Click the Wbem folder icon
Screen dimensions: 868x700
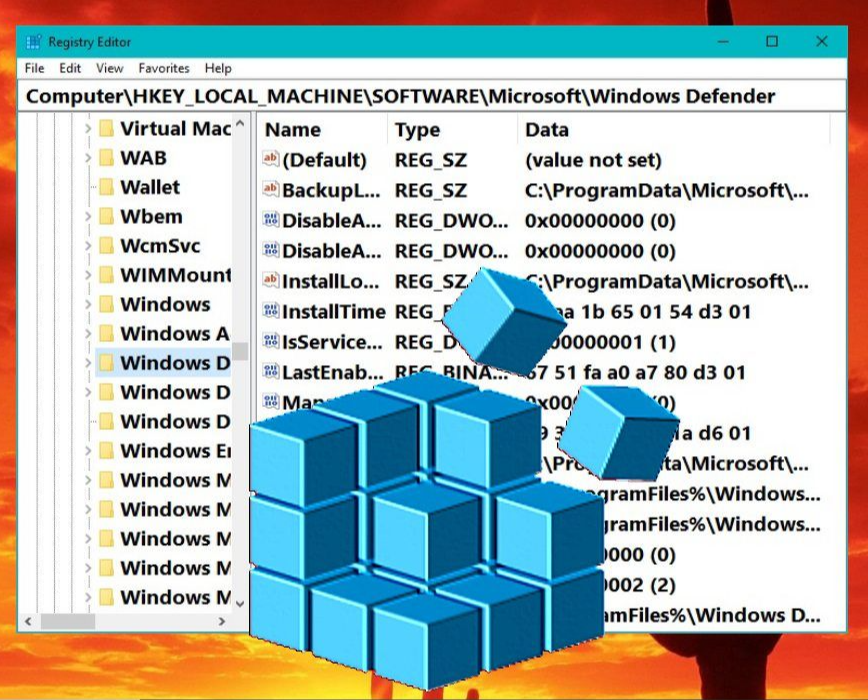[106, 216]
